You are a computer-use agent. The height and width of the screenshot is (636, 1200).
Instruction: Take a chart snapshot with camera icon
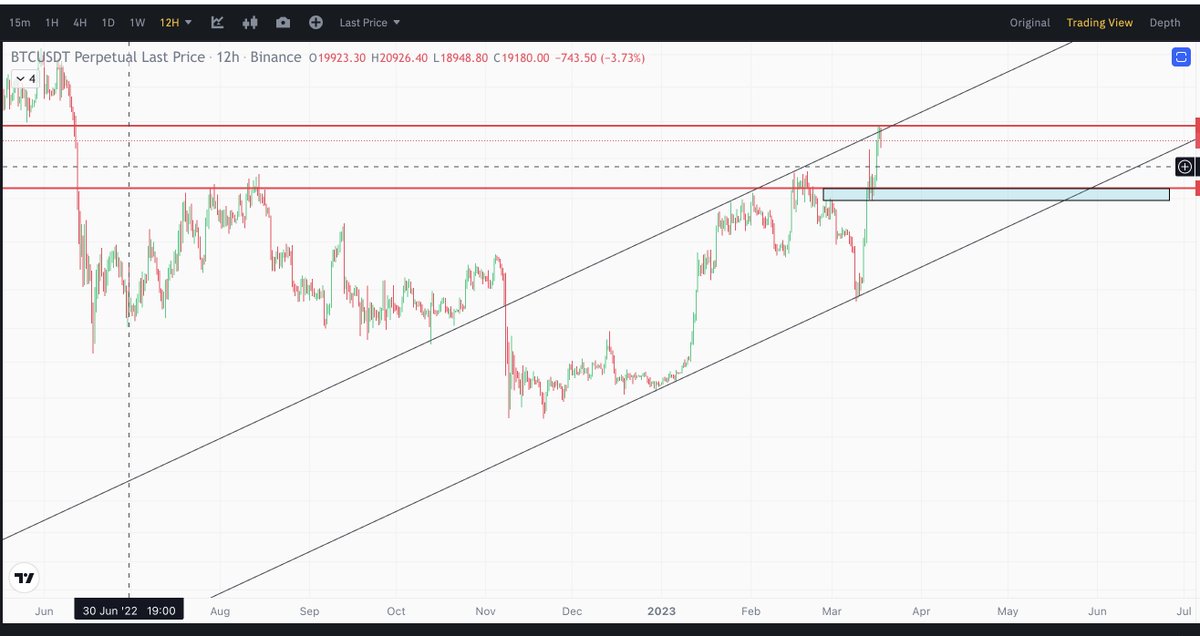pyautogui.click(x=284, y=22)
